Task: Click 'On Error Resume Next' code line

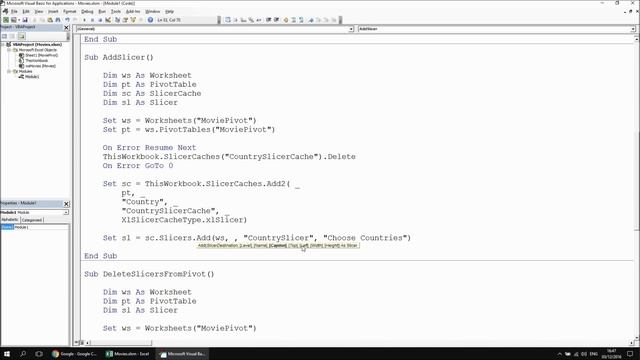Action: [x=149, y=148]
